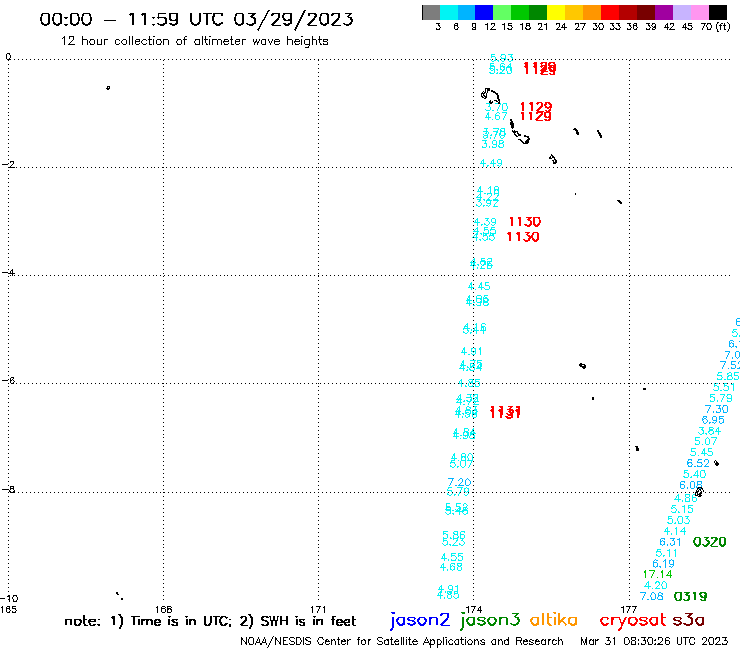The image size is (740, 650).
Task: Select the 3.70 wave height reading
Action: tap(496, 107)
